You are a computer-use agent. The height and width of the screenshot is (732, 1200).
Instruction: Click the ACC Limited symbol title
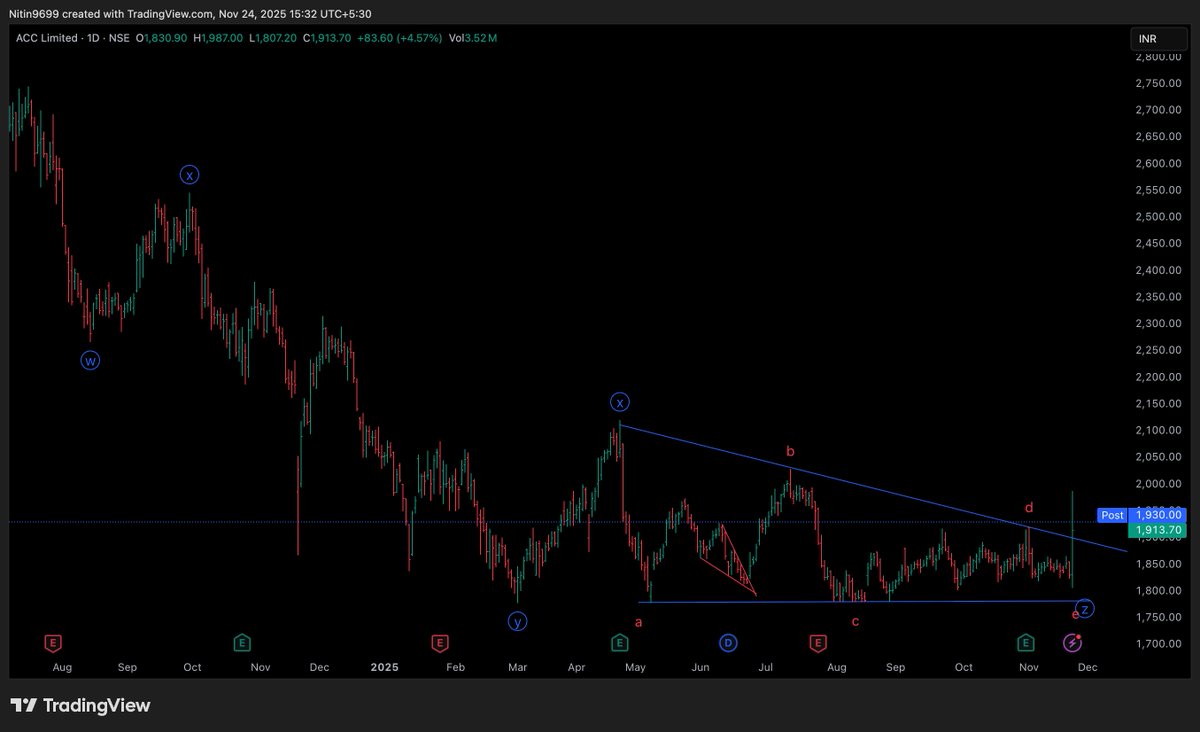tap(44, 37)
